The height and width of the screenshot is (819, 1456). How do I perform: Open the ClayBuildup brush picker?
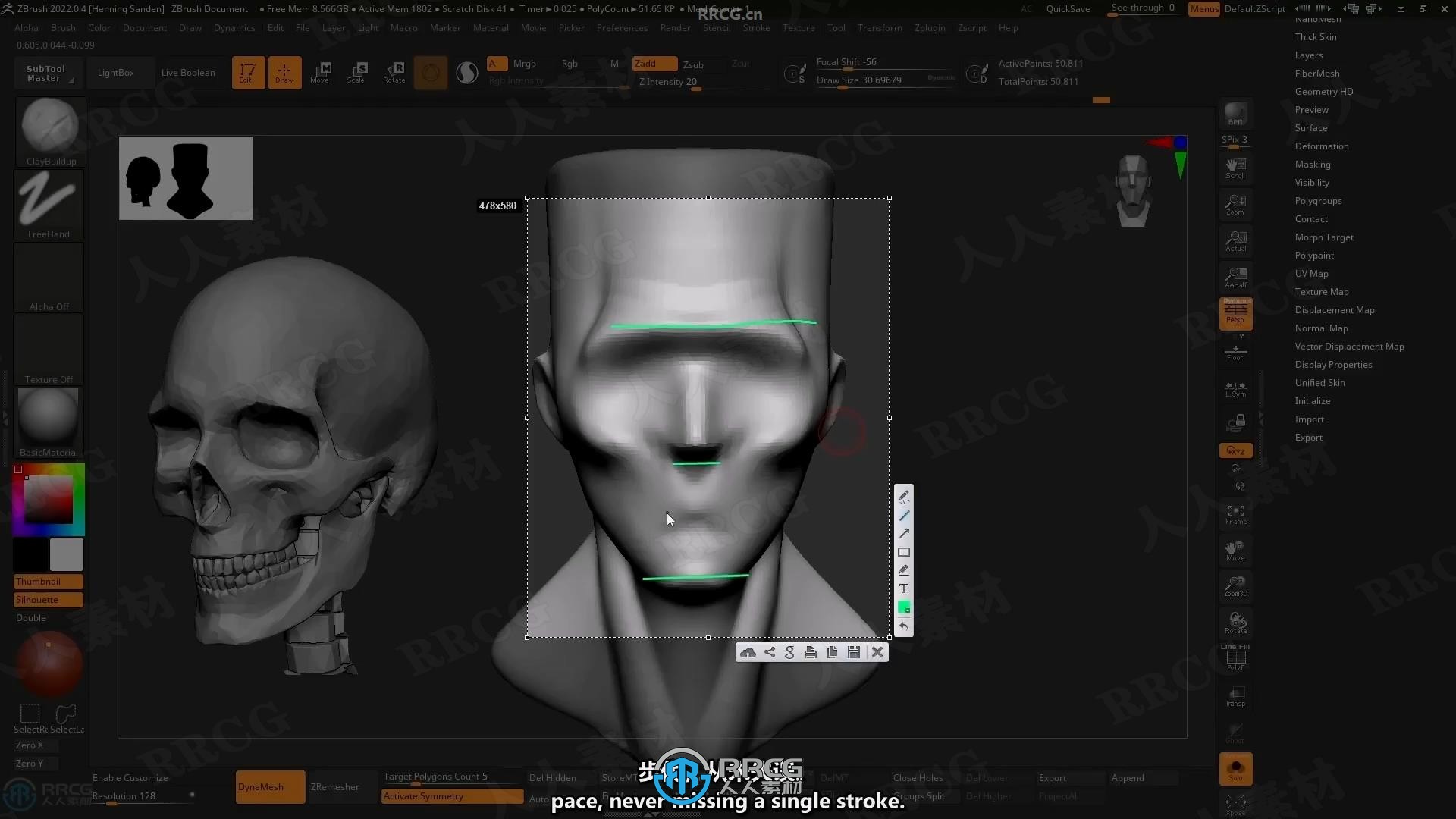pyautogui.click(x=50, y=132)
